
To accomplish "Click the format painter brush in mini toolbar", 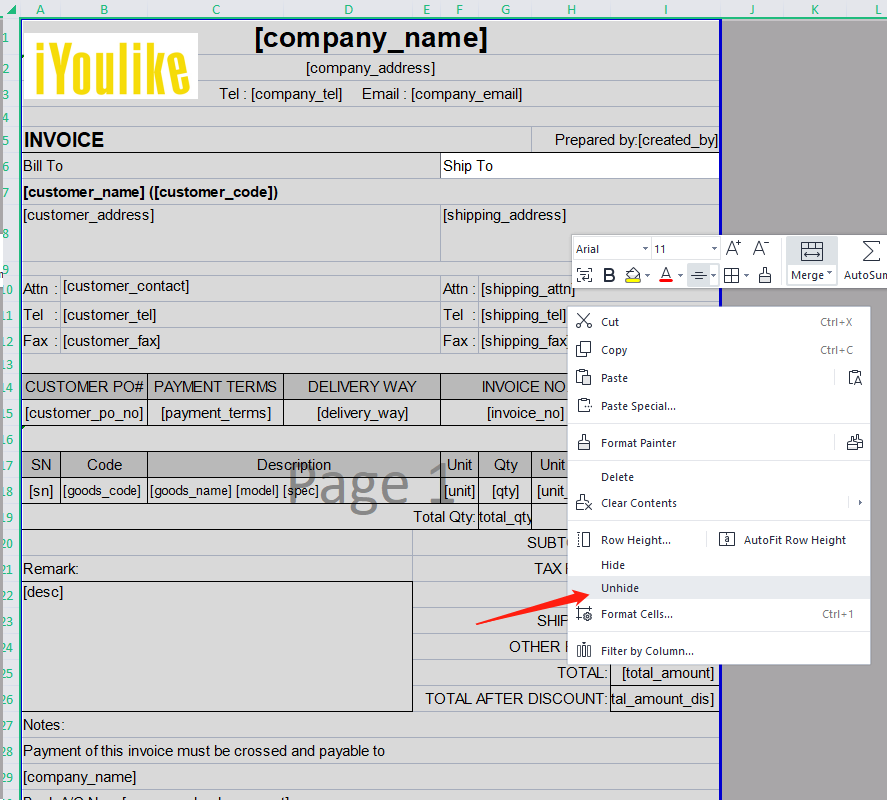I will pos(765,275).
